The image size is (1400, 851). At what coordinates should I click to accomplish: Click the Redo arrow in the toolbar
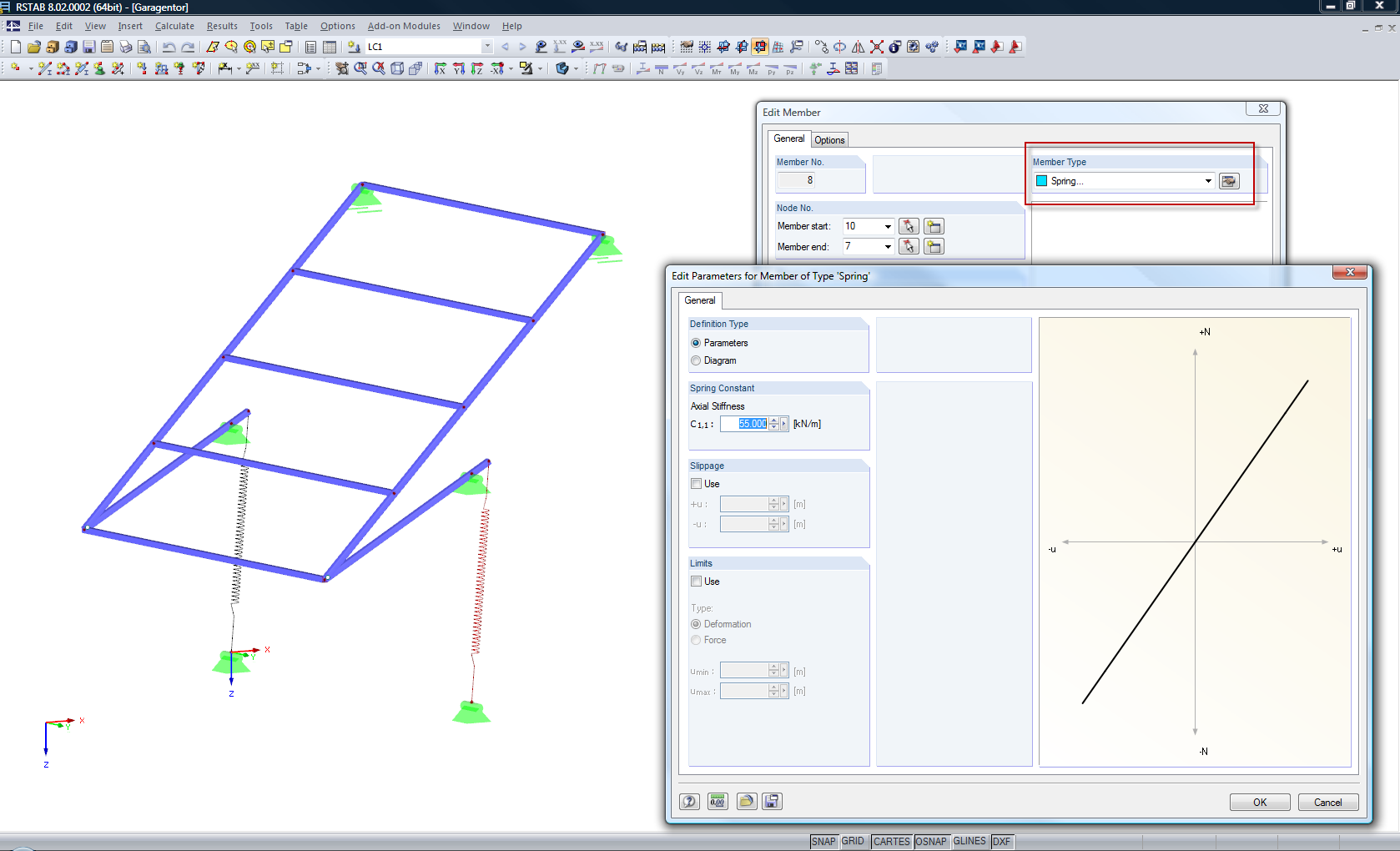[x=188, y=47]
